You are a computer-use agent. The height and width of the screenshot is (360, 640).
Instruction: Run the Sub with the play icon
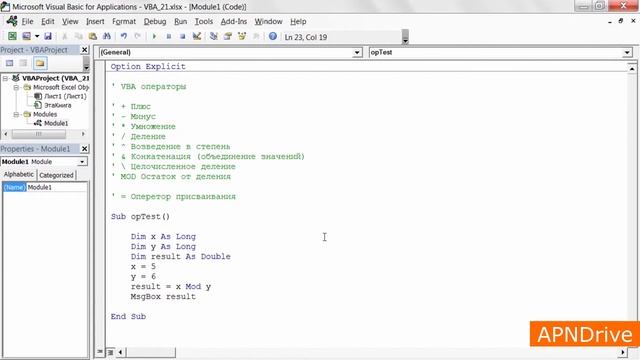(154, 36)
